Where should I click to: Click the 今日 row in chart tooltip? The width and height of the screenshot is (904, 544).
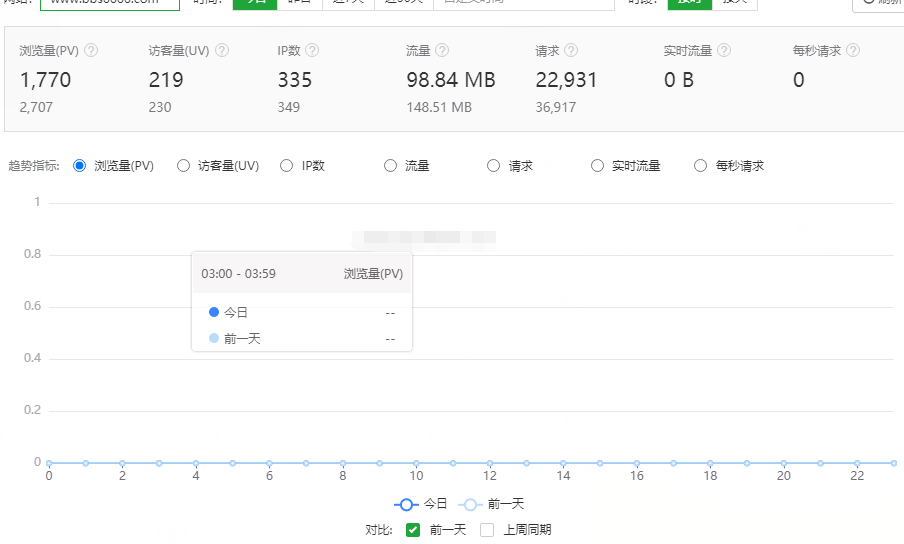[x=302, y=312]
